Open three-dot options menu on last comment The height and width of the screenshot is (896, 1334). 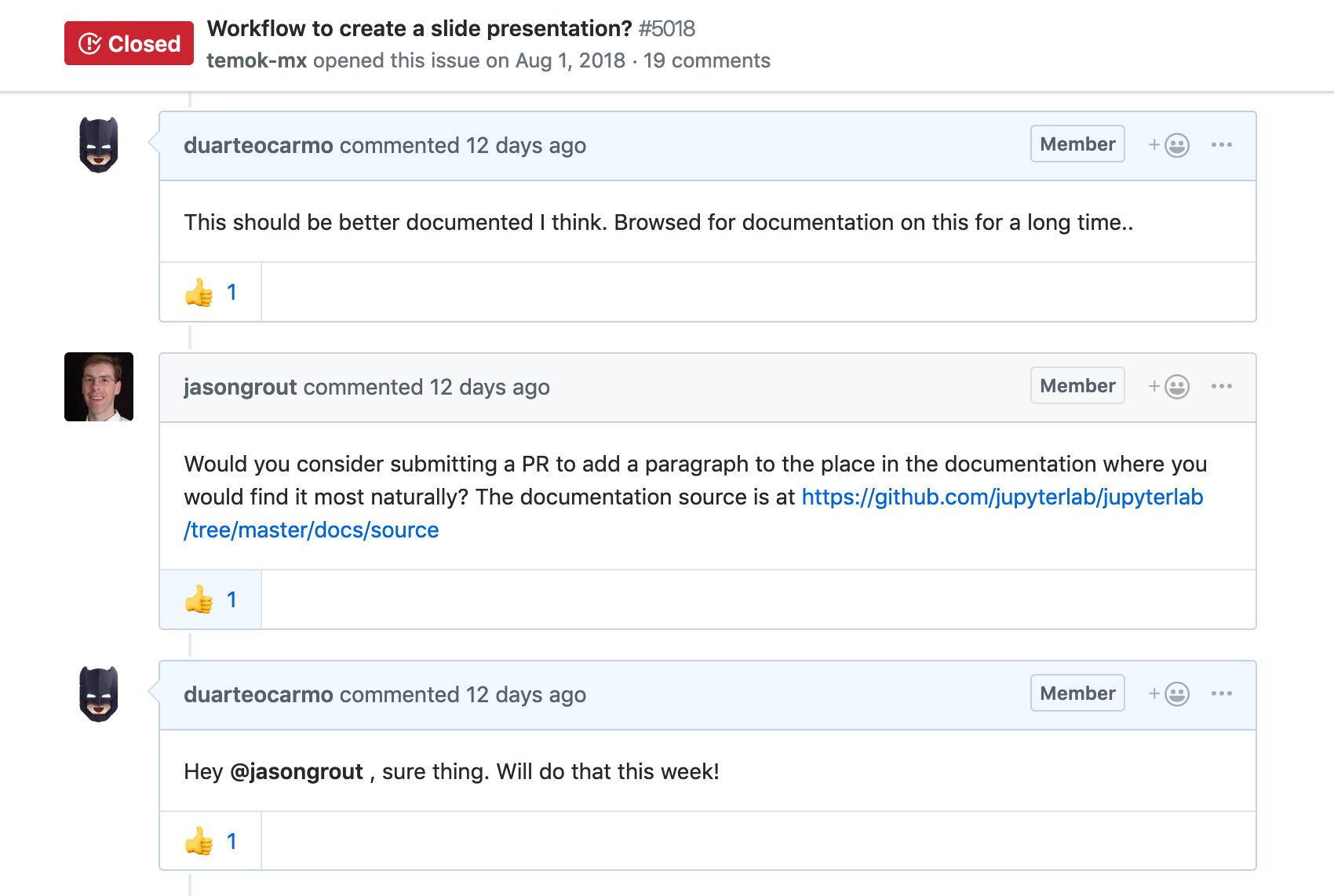[1221, 694]
